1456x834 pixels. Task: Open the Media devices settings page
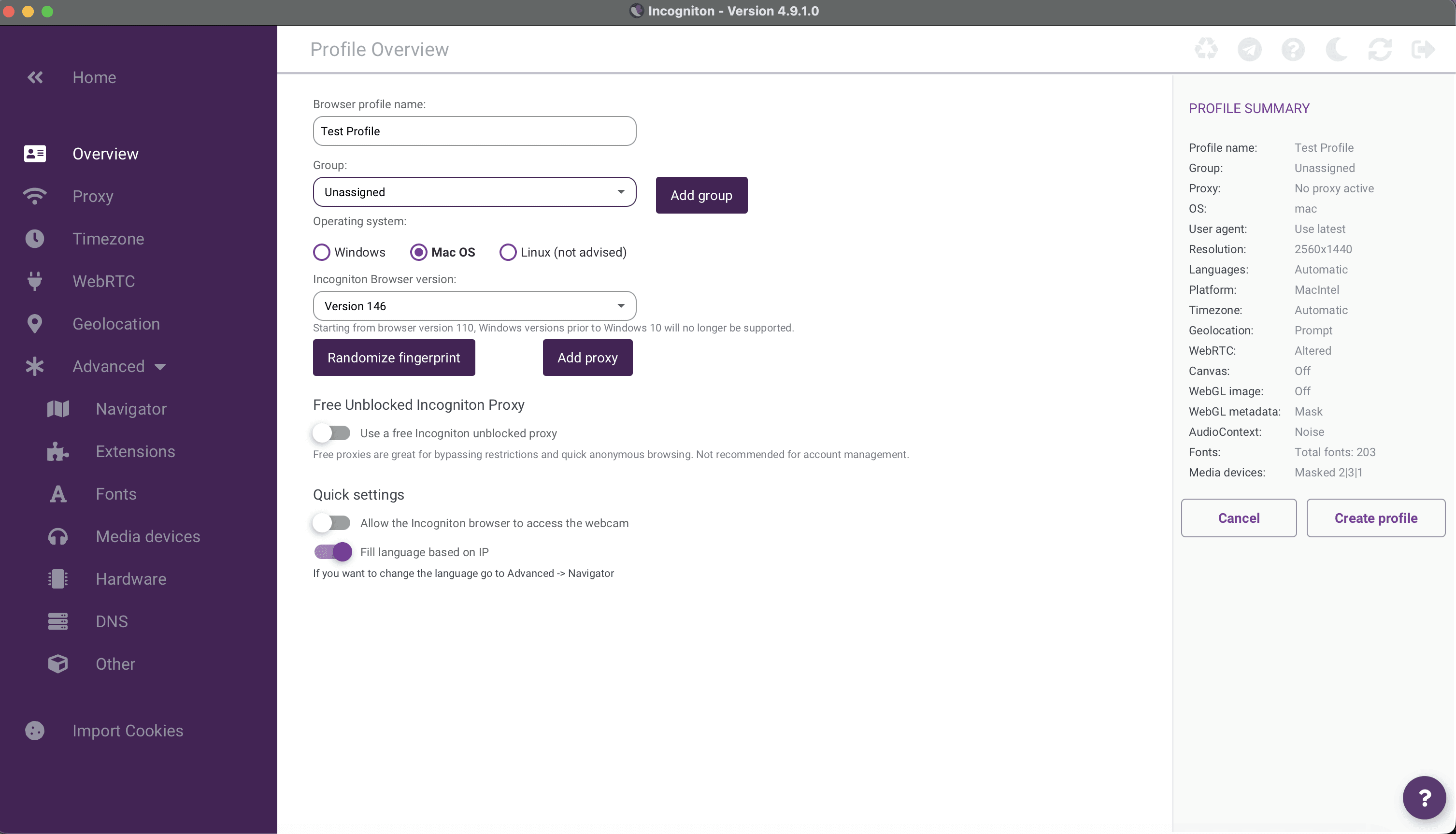148,537
